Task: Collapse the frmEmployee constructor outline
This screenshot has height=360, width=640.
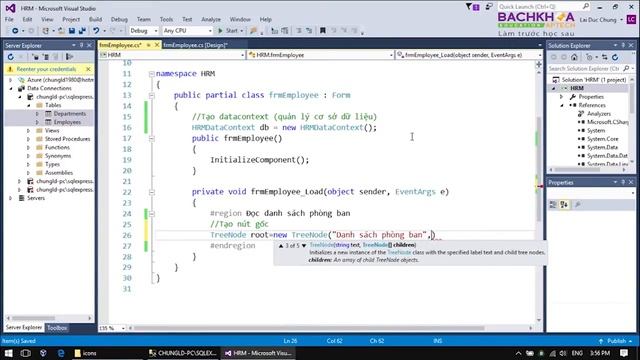Action: [x=151, y=139]
